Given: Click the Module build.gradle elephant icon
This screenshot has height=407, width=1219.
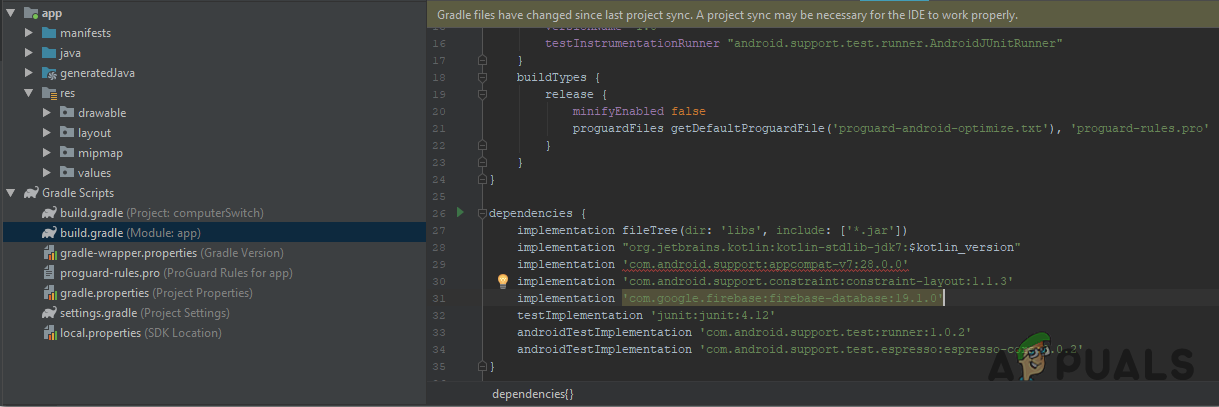Looking at the screenshot, I should point(49,233).
